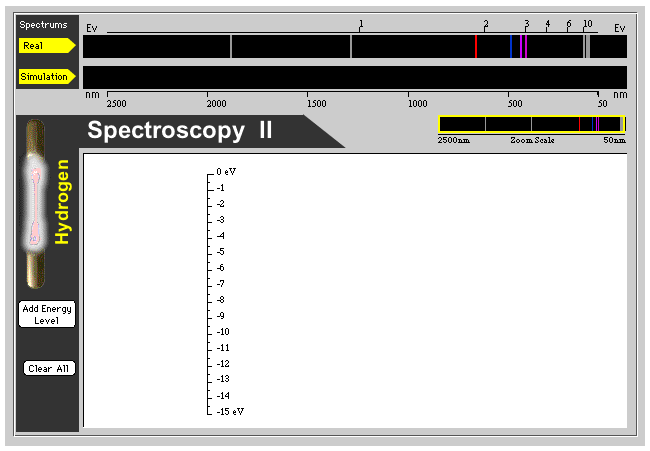Click the yellow Simulation arrow label

[46, 77]
